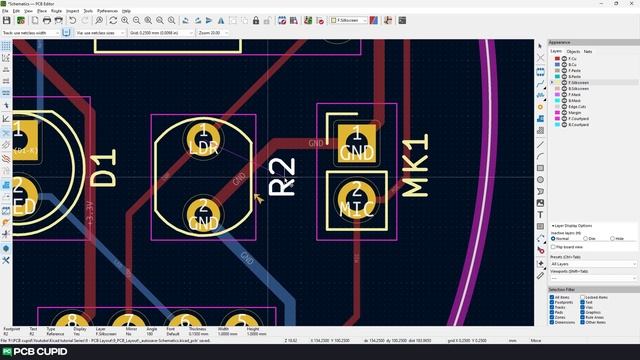This screenshot has width=640, height=360.
Task: Select the B.Courtyard layer row
Action: point(593,124)
